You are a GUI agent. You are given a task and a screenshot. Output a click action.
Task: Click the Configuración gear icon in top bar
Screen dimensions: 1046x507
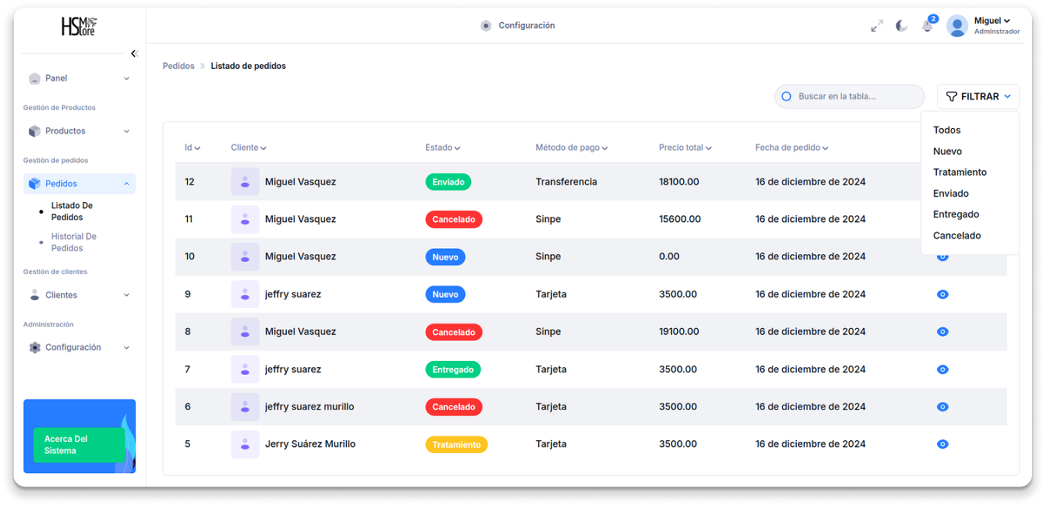[486, 26]
